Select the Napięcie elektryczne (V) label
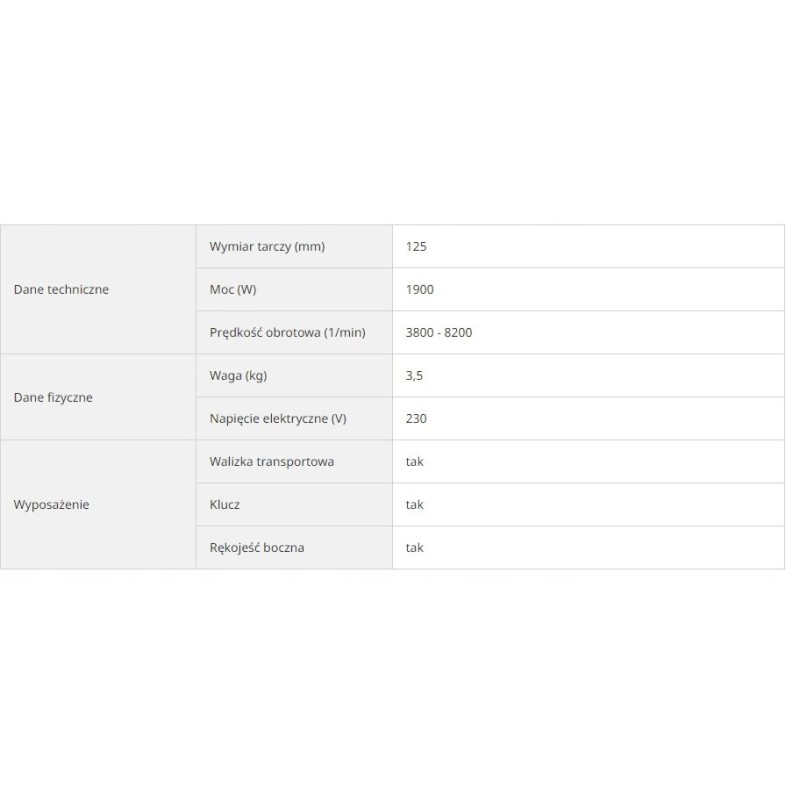800x800 pixels. tap(277, 419)
